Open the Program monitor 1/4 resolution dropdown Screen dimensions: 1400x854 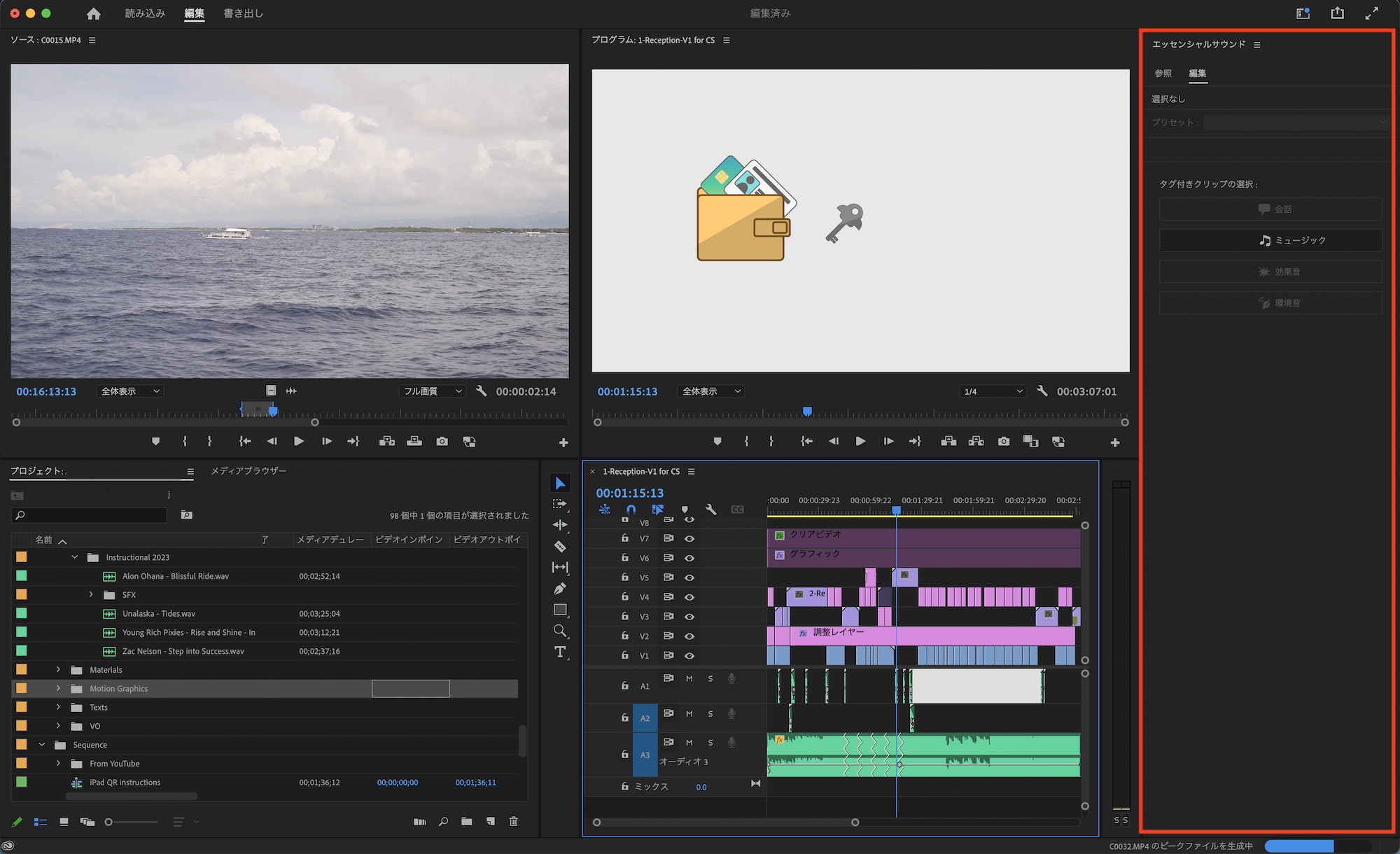[993, 391]
